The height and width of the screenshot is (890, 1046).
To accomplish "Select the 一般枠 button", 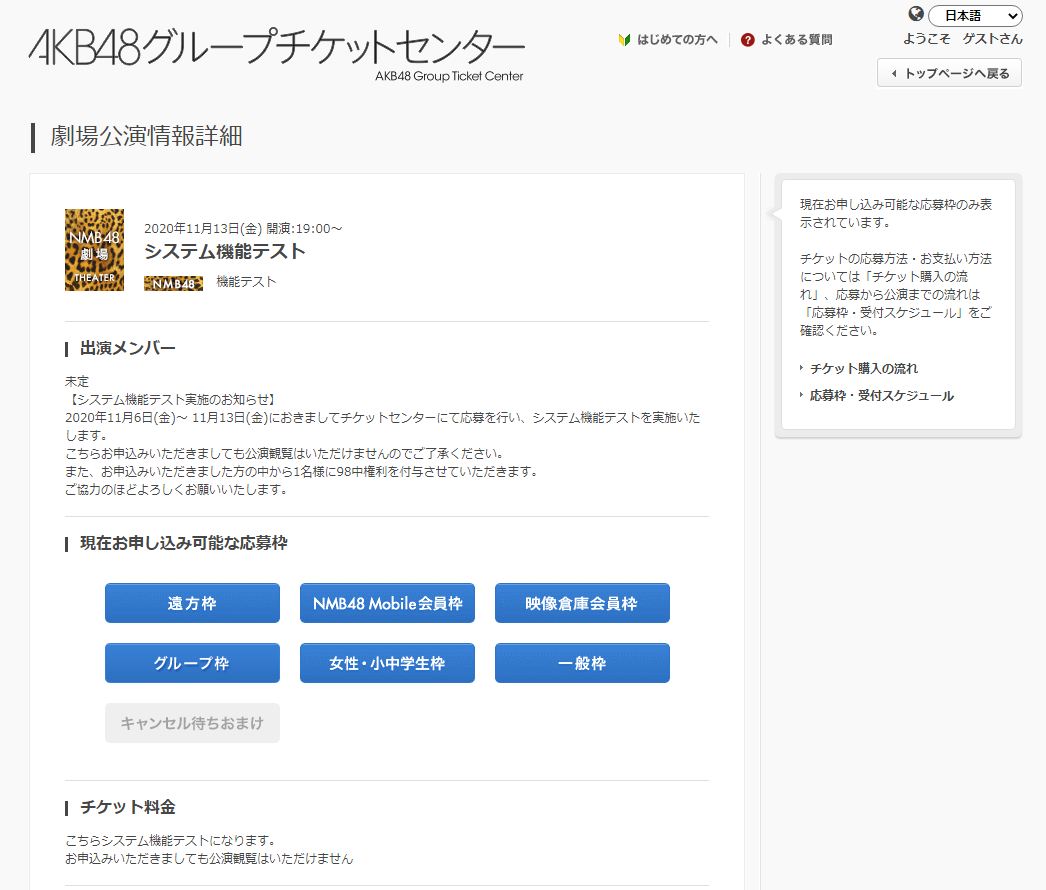I will [x=582, y=663].
